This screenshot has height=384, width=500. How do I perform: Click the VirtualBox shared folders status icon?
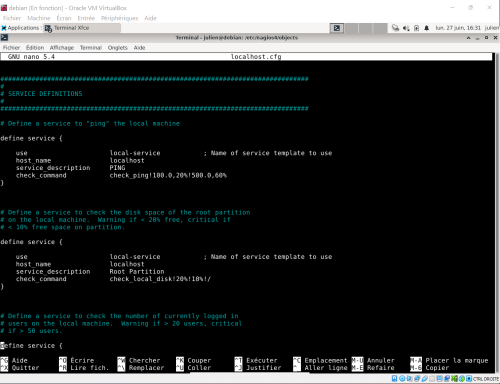432,378
